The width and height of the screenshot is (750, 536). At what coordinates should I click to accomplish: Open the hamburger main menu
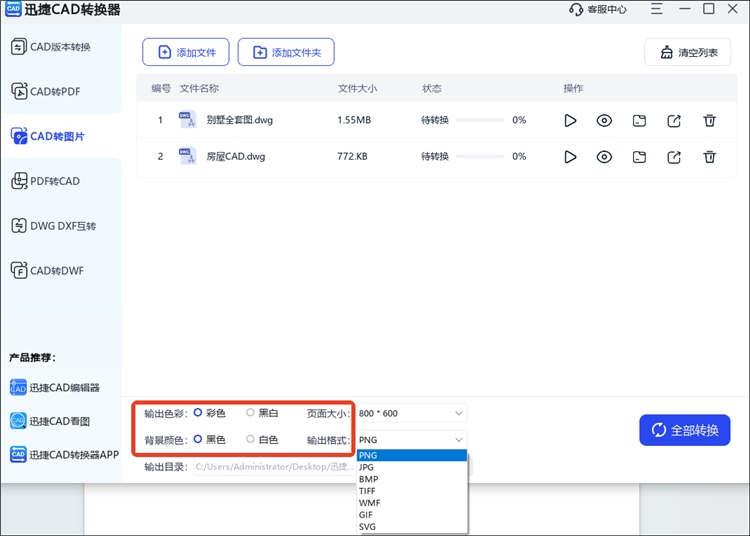point(657,9)
